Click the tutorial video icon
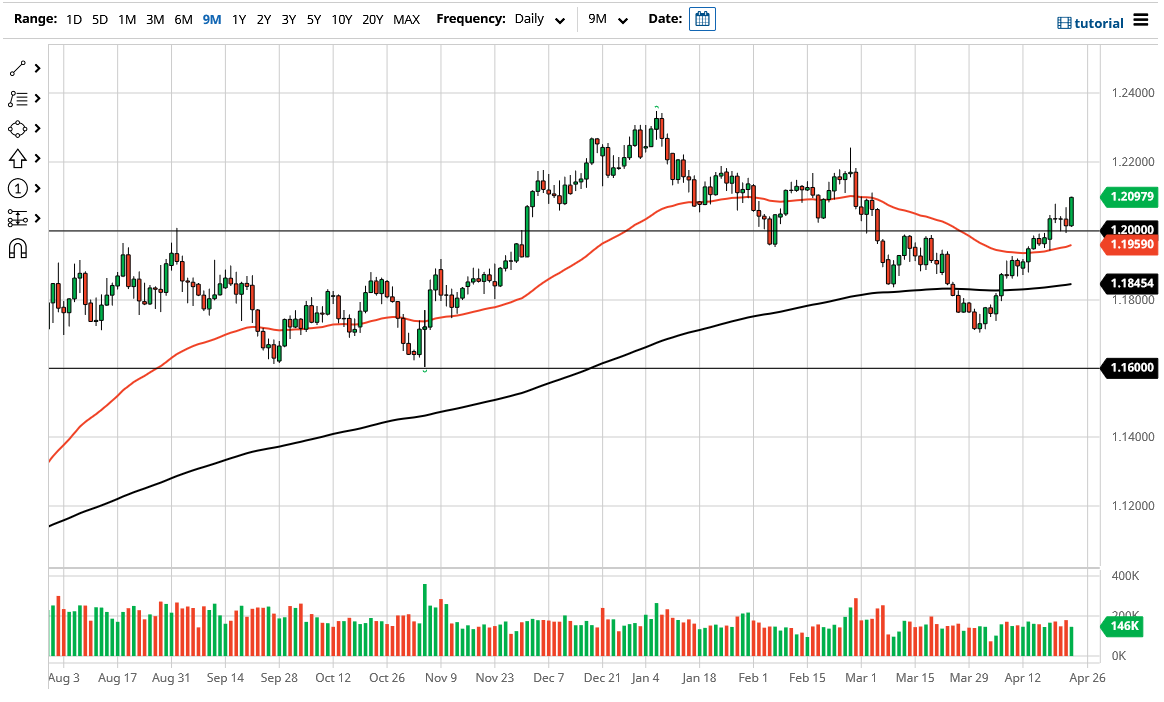The width and height of the screenshot is (1164, 702). coord(1064,24)
